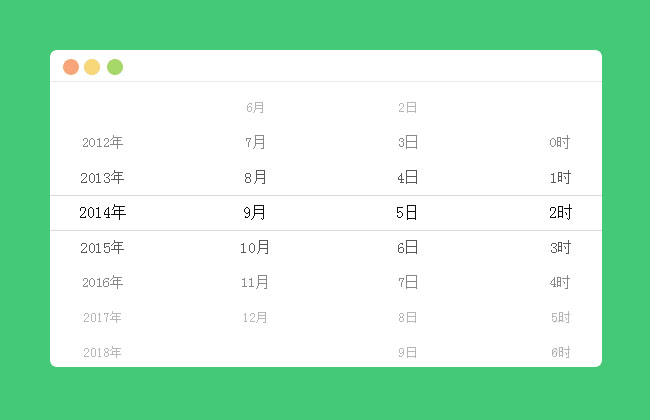The image size is (650, 420).
Task: Click the currently selected 9月 item
Action: [255, 213]
